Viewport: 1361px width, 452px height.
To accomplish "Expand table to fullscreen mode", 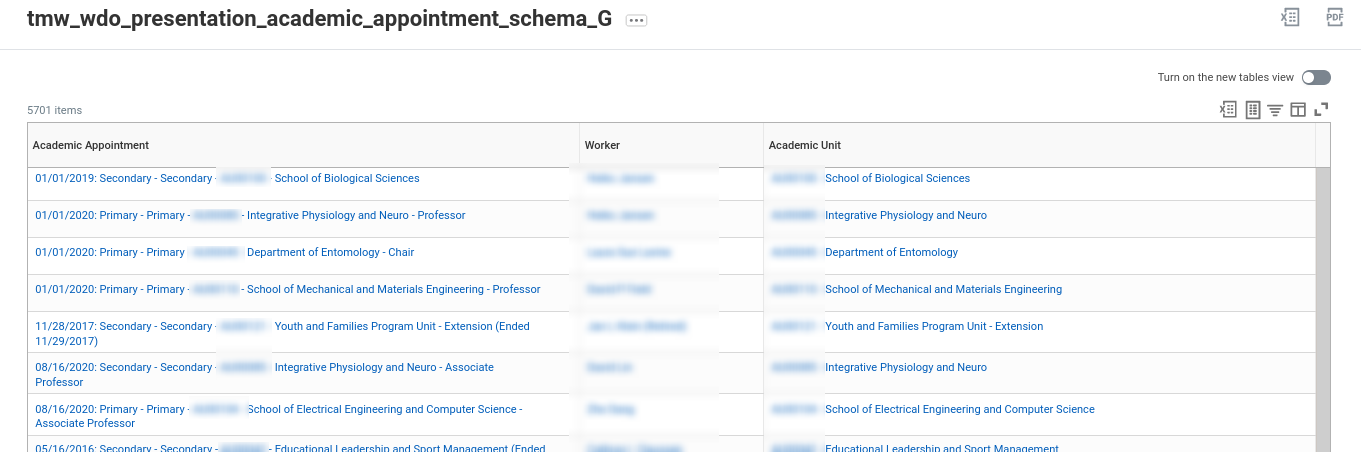I will (1321, 110).
